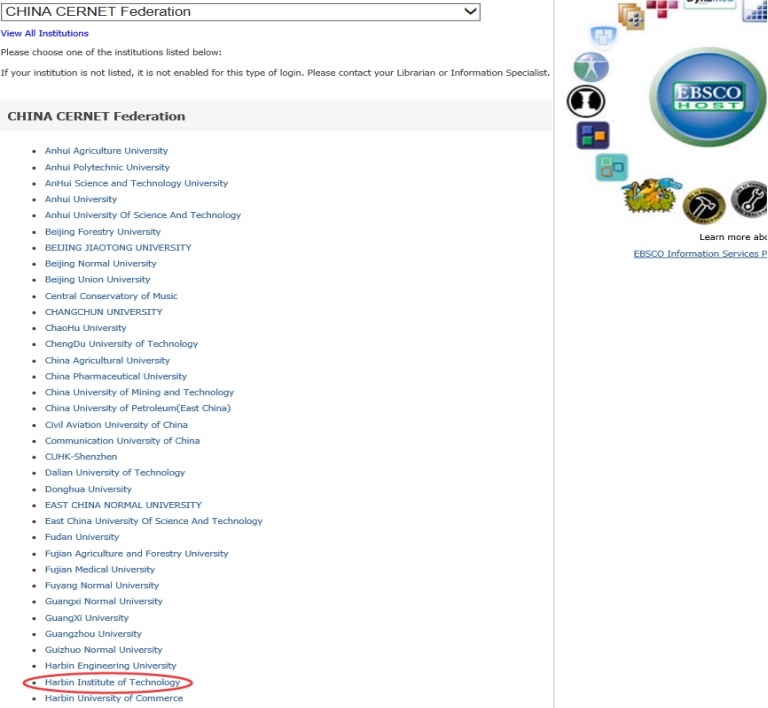Image resolution: width=768 pixels, height=708 pixels.
Task: Open the EBSCO Information Services link
Action: (700, 254)
